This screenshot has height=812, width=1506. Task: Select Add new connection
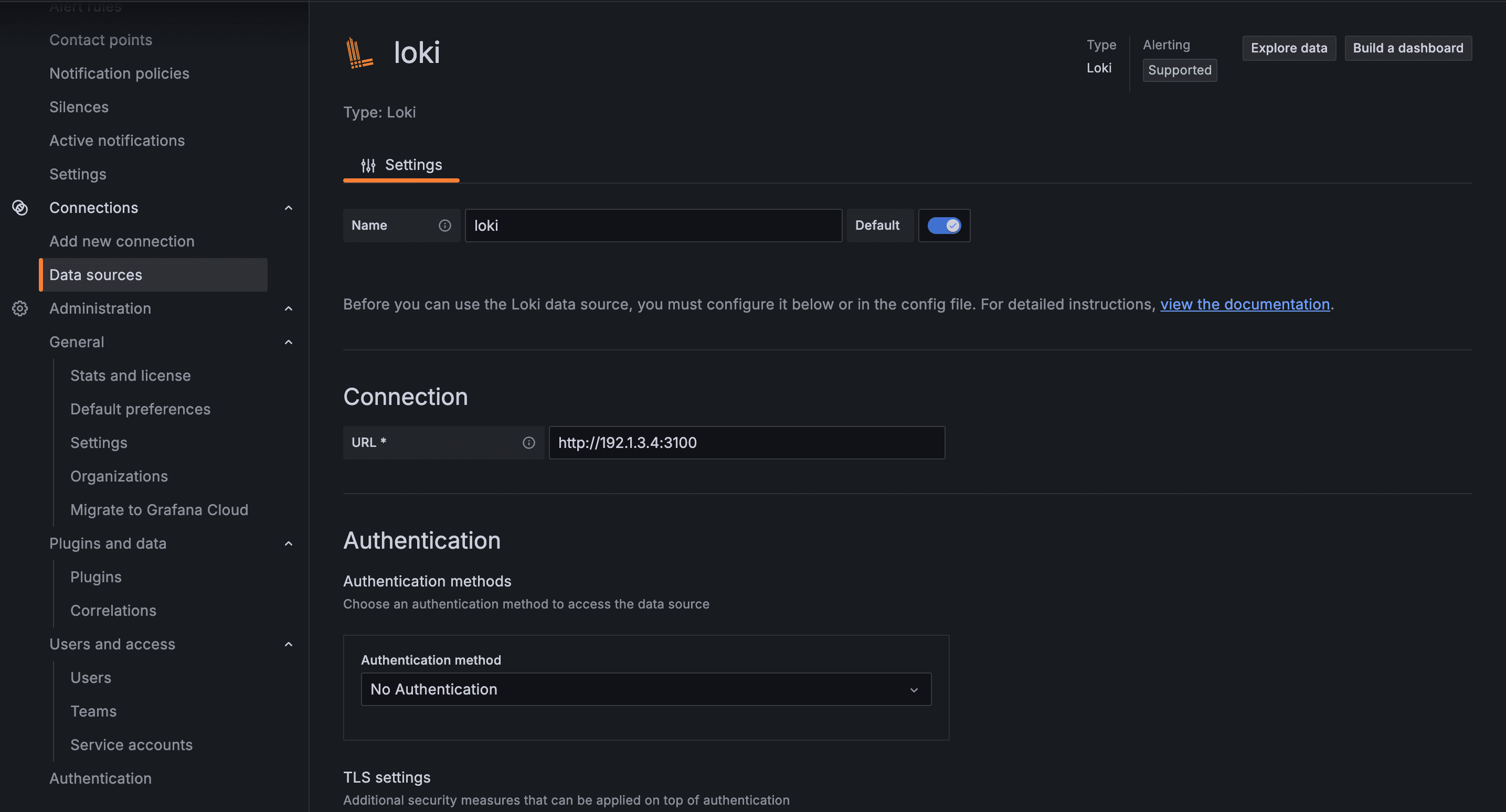point(122,241)
